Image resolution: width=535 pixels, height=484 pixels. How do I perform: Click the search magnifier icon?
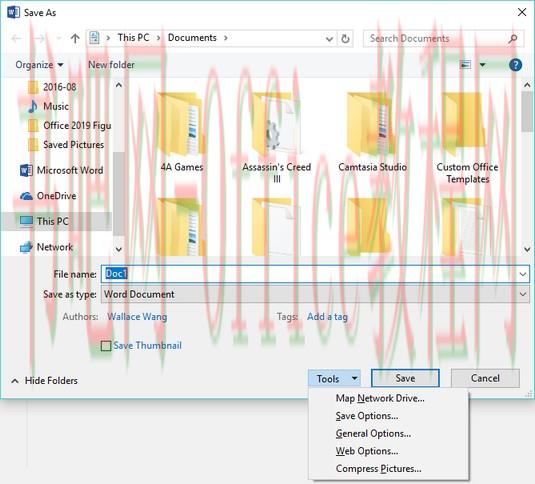click(512, 39)
